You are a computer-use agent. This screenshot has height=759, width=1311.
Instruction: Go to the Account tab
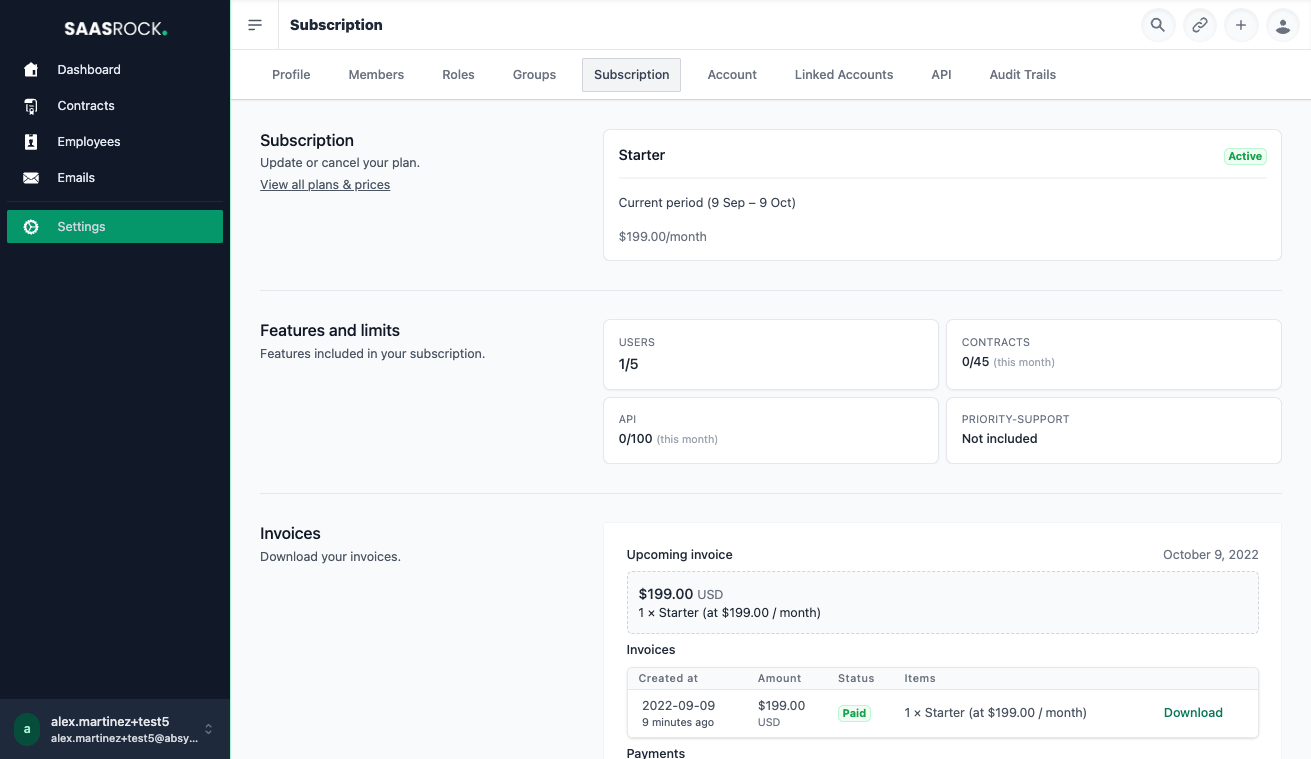(732, 75)
